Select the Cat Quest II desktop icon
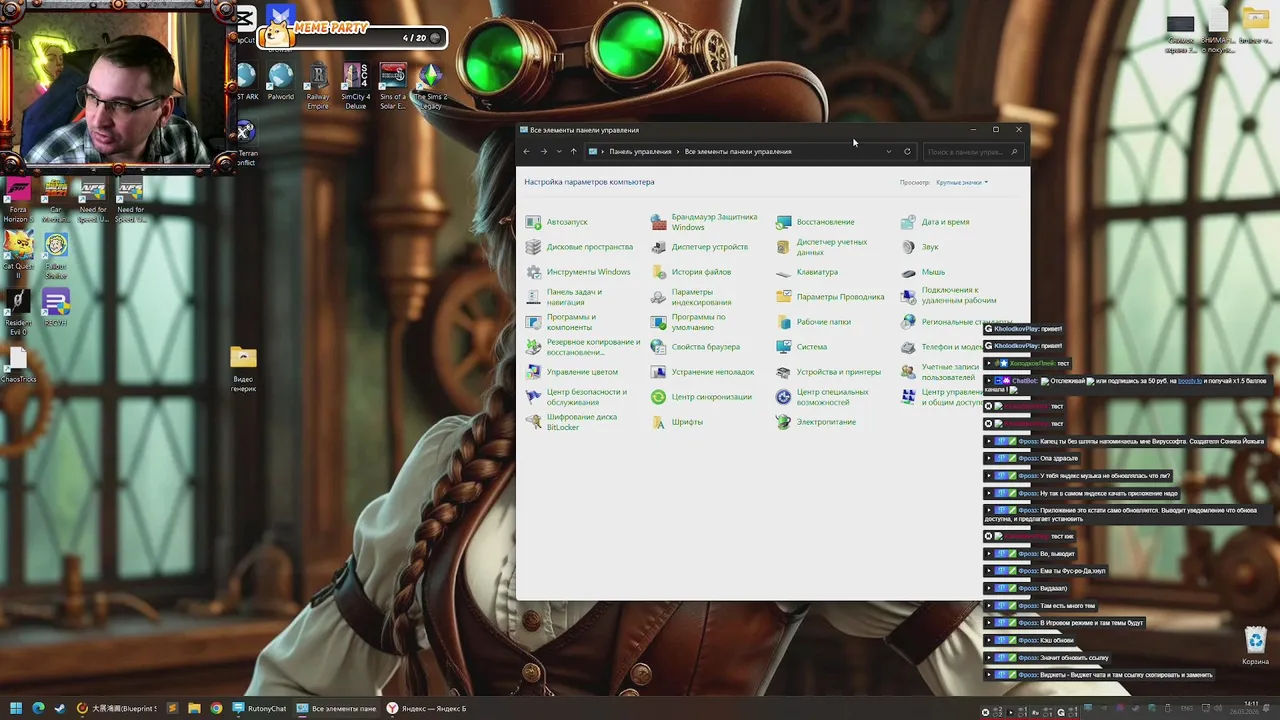The width and height of the screenshot is (1280, 720). coord(18,255)
